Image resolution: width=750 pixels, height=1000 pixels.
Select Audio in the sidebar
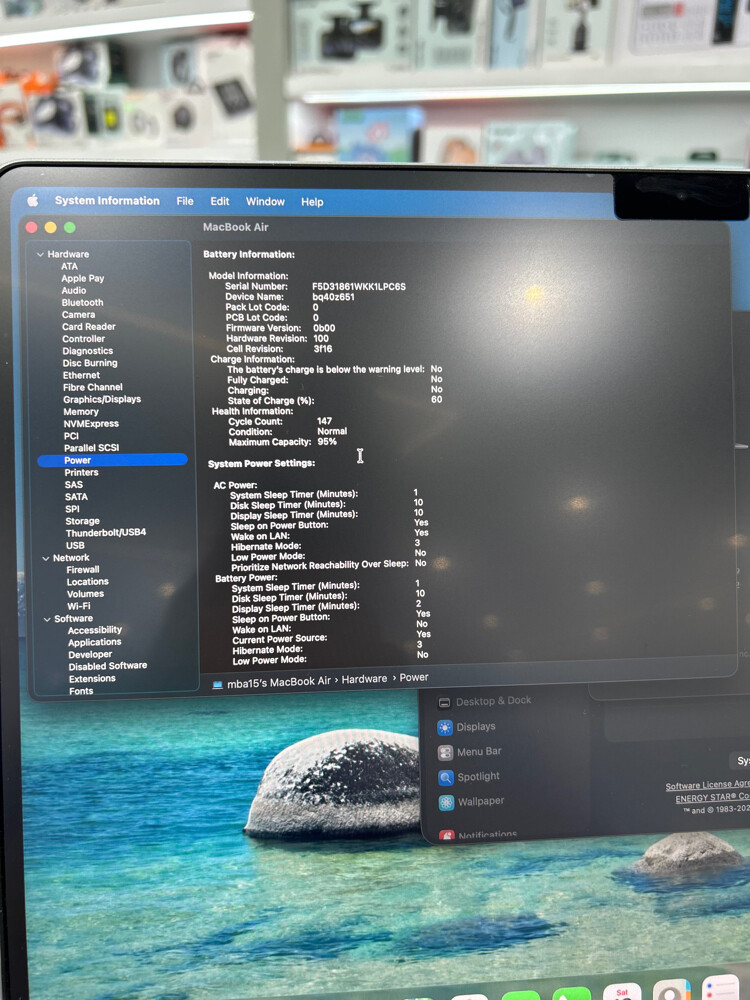73,290
